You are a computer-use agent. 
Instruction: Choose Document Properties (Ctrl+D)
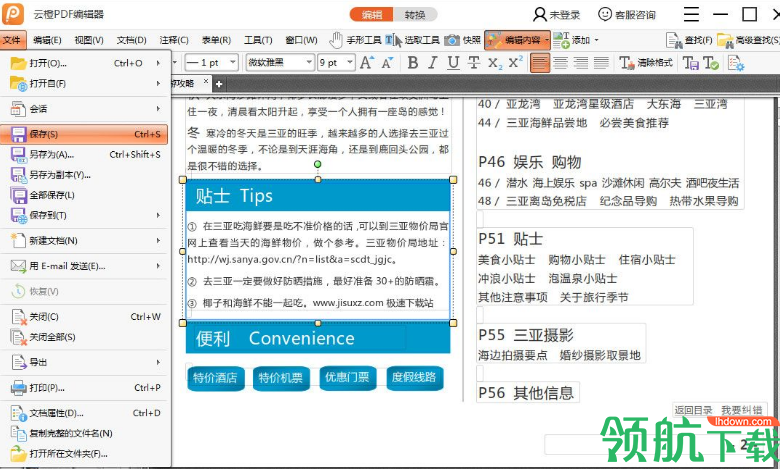coord(85,413)
